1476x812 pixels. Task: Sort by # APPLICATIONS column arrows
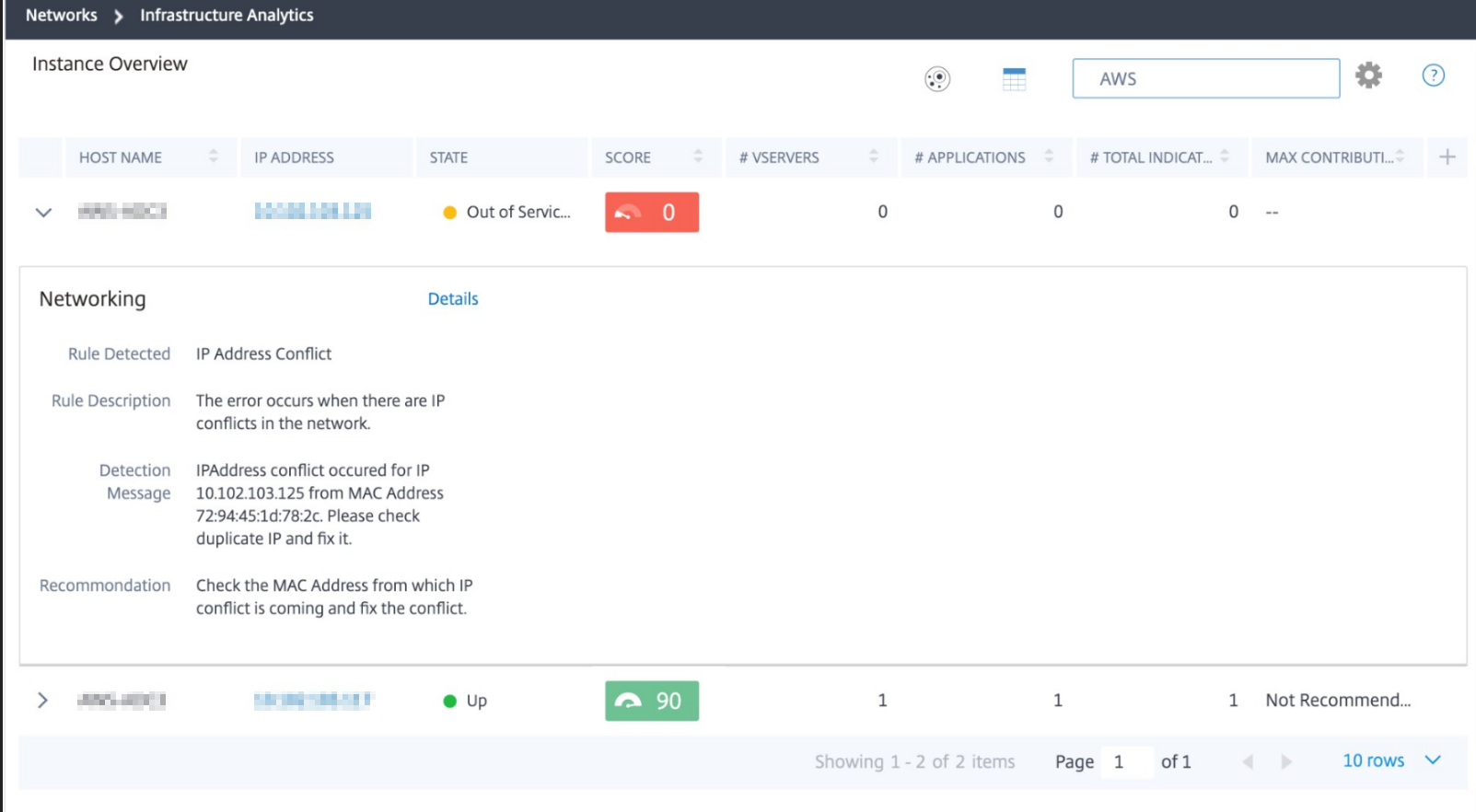1049,157
